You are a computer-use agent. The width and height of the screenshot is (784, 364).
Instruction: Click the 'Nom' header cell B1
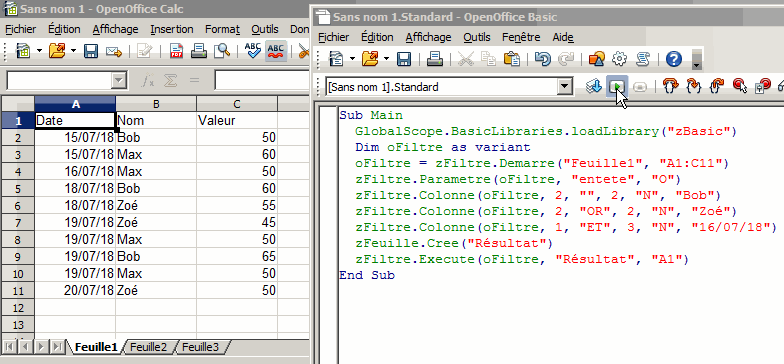[156, 120]
